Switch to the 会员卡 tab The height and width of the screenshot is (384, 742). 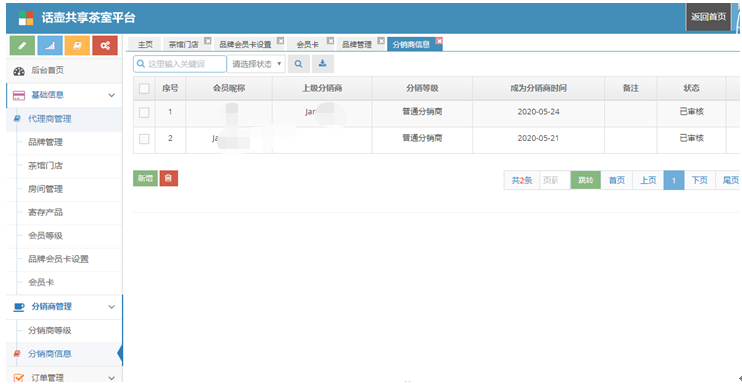308,45
